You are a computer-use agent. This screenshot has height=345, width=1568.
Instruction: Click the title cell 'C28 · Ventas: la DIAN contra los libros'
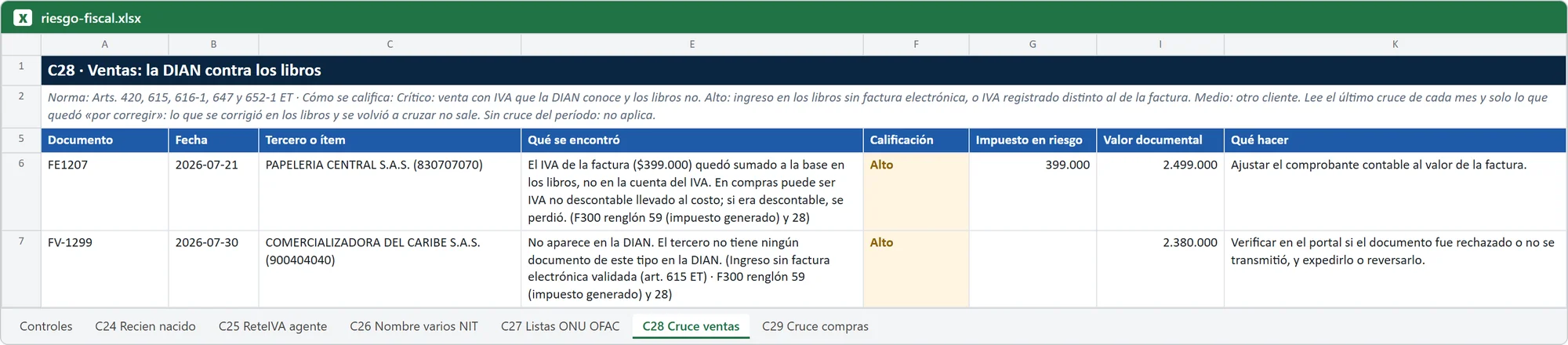(x=804, y=70)
